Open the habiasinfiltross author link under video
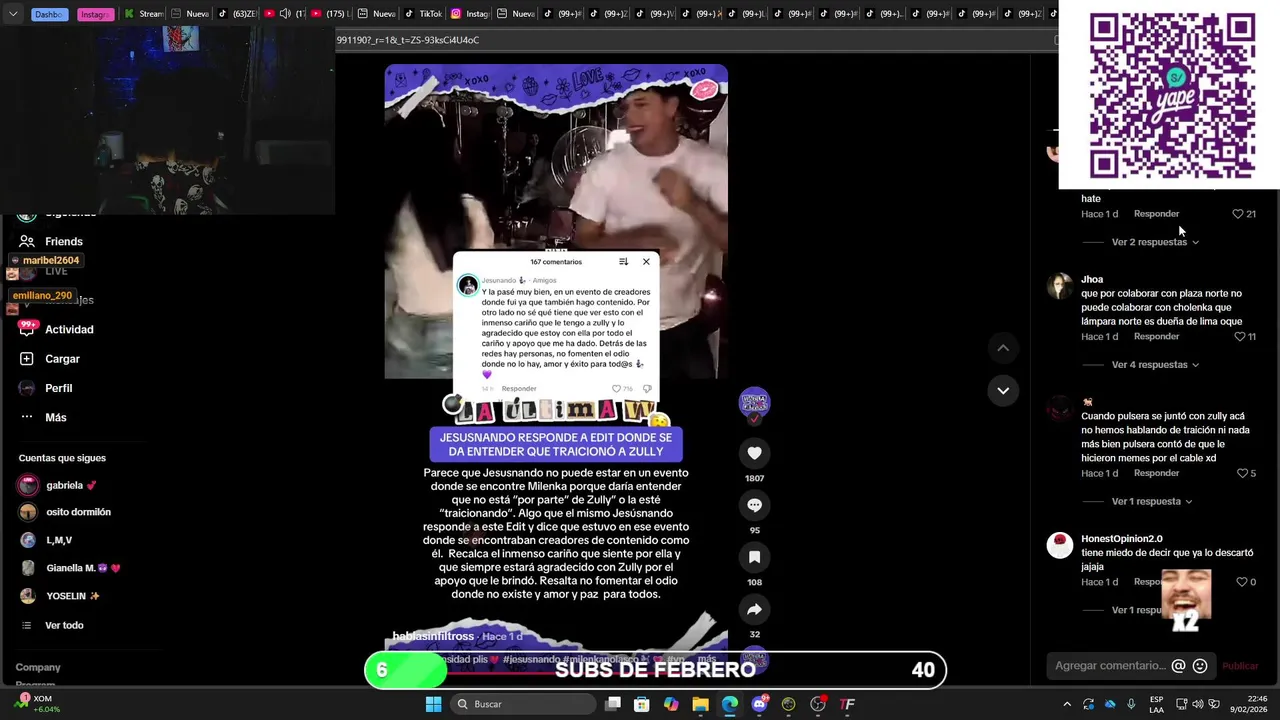Viewport: 1280px width, 720px height. click(x=433, y=636)
